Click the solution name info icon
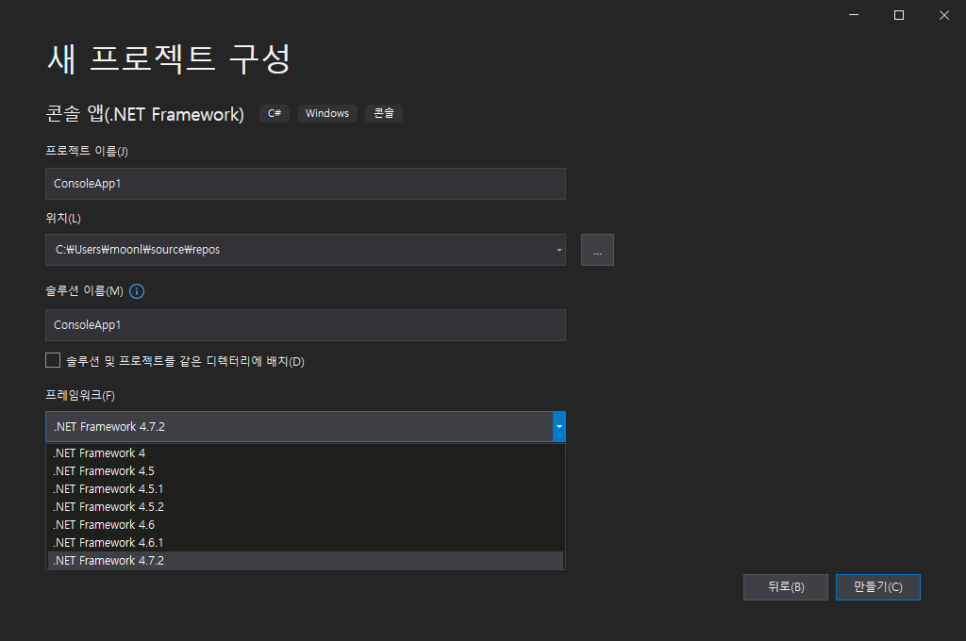The height and width of the screenshot is (641, 966). 137,291
